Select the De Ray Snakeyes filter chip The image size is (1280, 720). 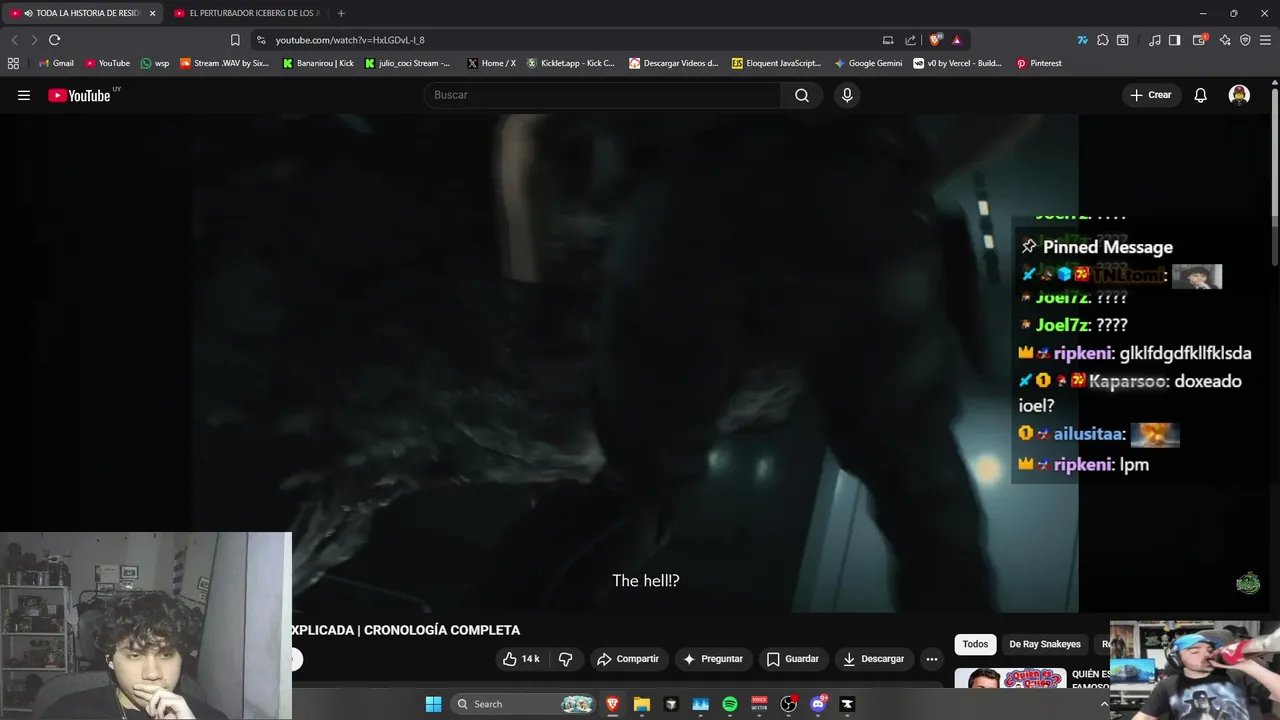(1045, 644)
